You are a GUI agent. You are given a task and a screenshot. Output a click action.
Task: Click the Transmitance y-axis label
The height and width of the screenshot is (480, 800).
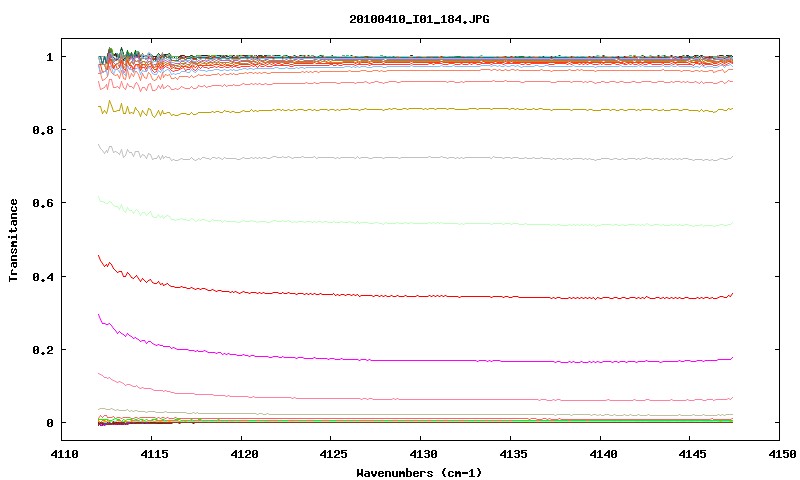(x=14, y=240)
